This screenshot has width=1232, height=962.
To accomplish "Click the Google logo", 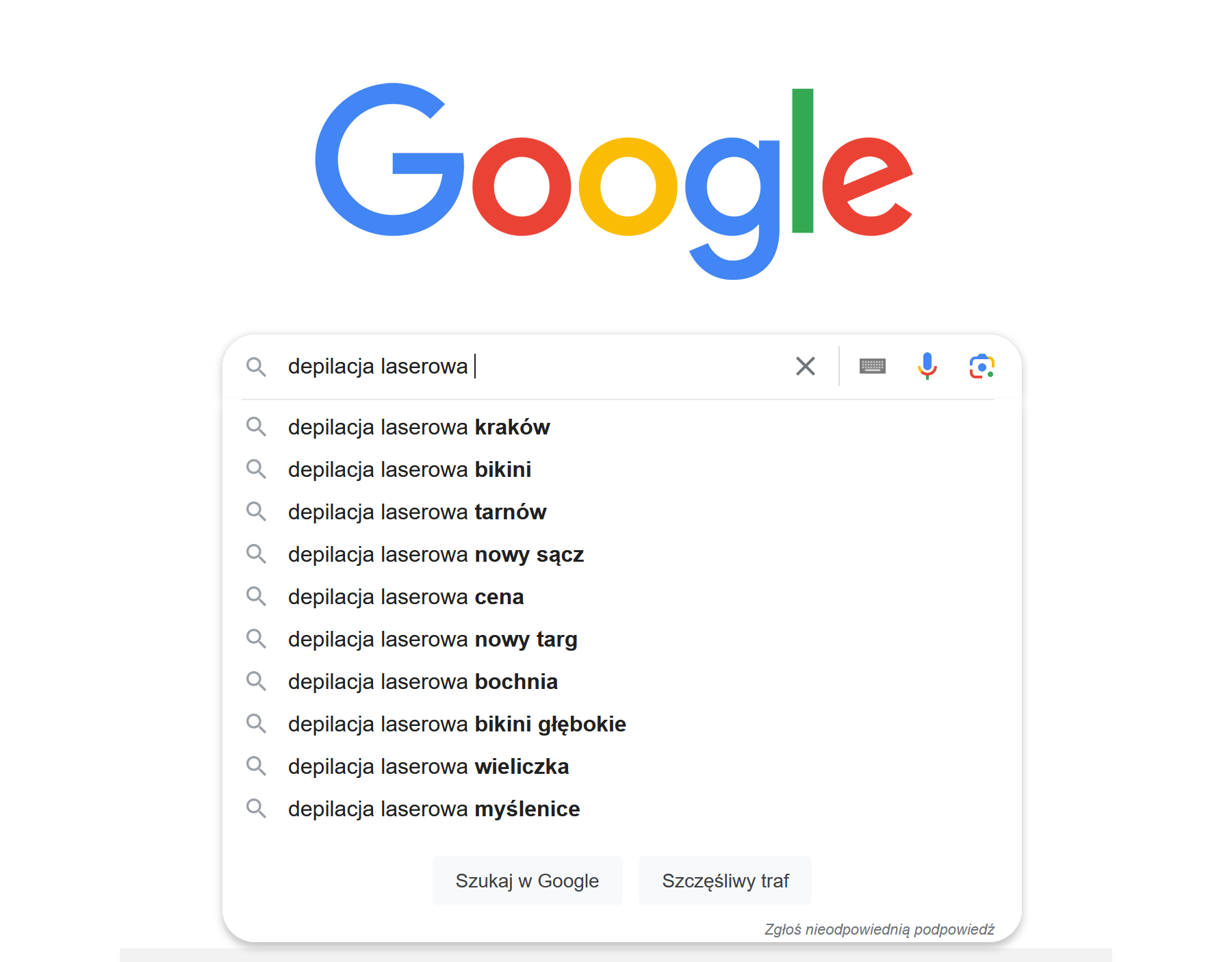I will (614, 181).
